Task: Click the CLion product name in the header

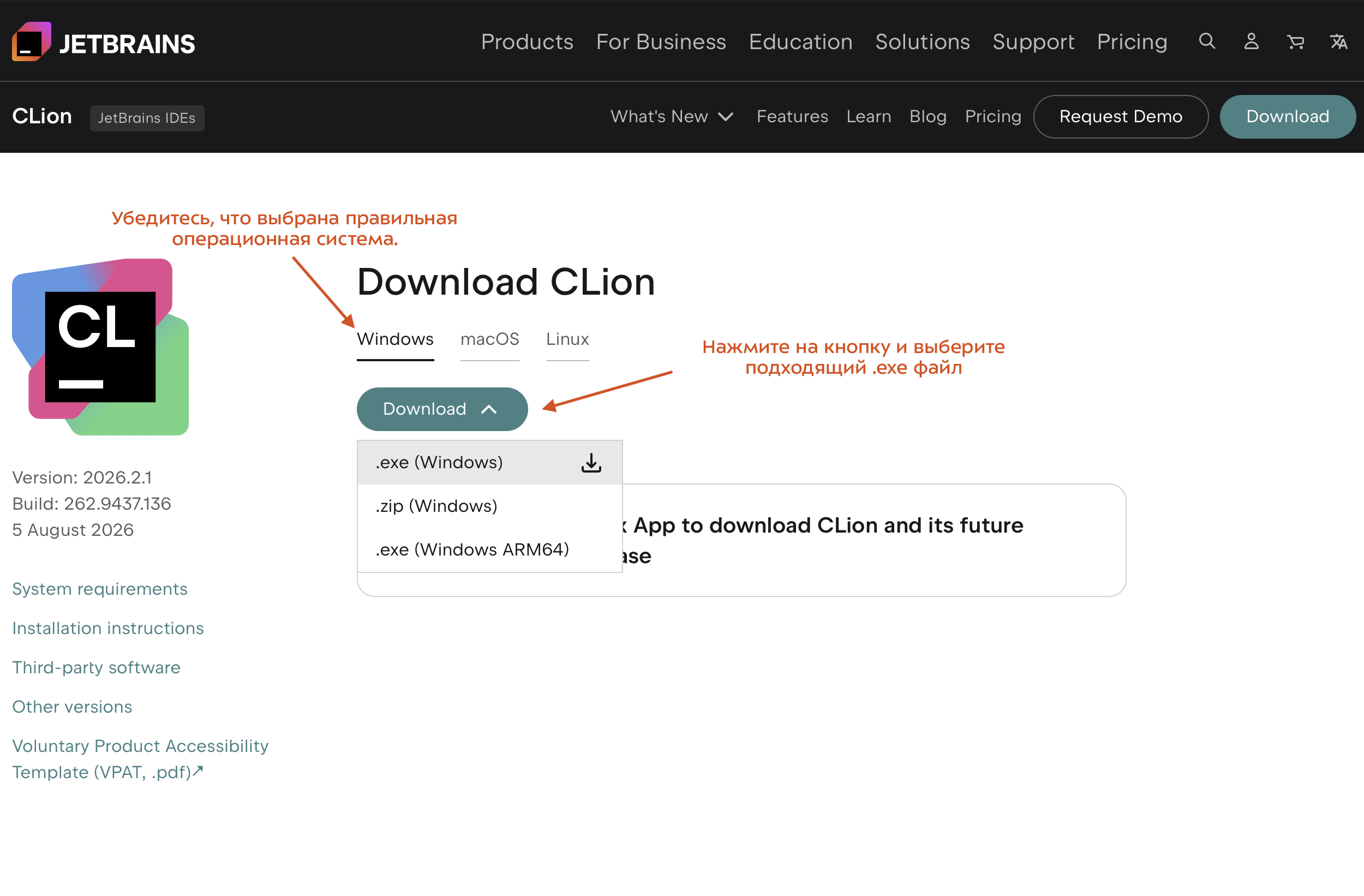Action: [42, 116]
